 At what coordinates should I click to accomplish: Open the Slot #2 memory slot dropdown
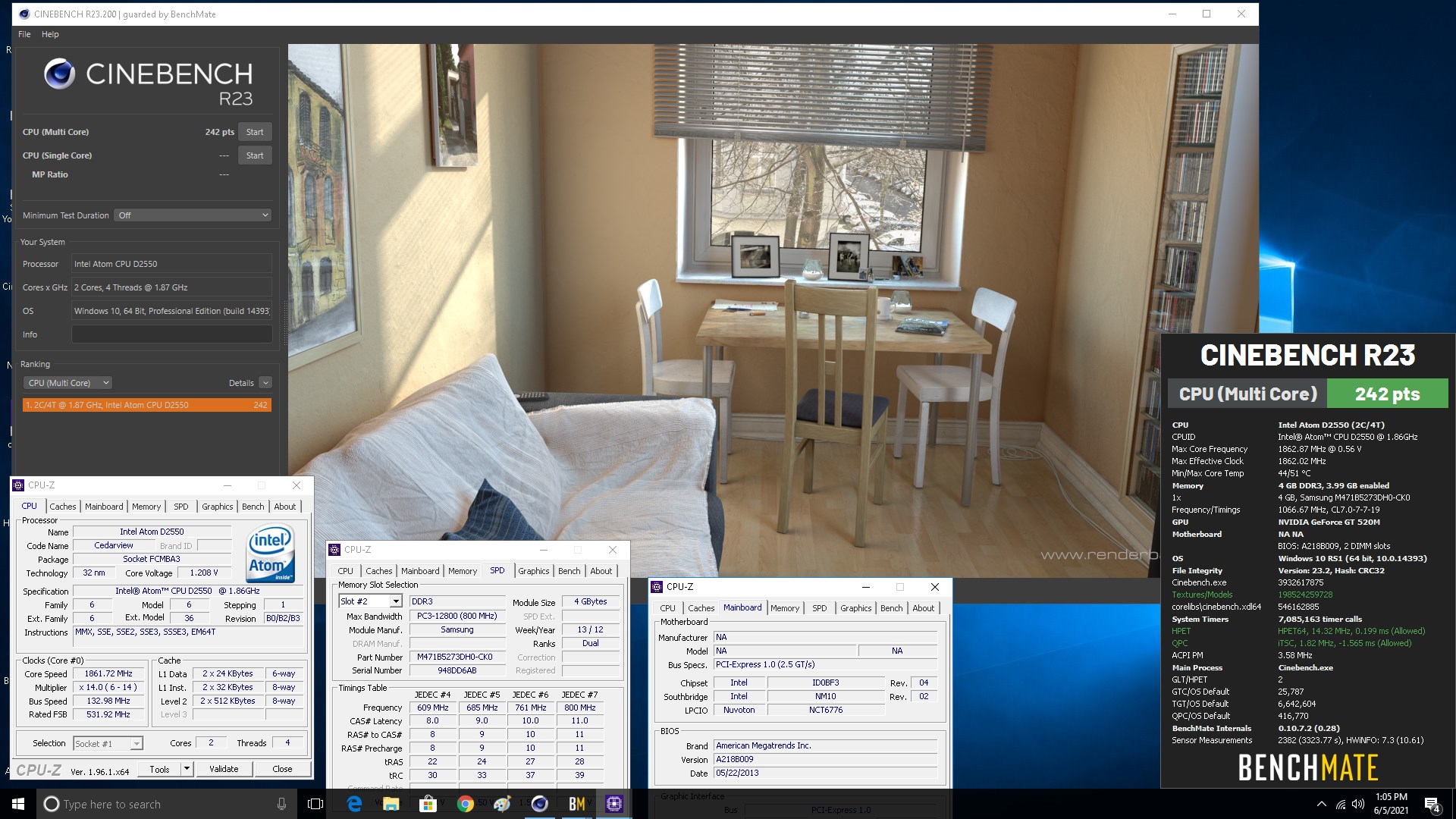(370, 601)
